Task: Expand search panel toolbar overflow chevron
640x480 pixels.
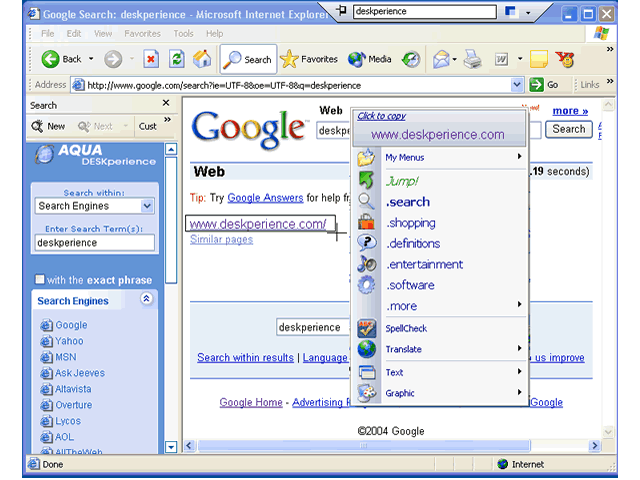Action: [167, 120]
